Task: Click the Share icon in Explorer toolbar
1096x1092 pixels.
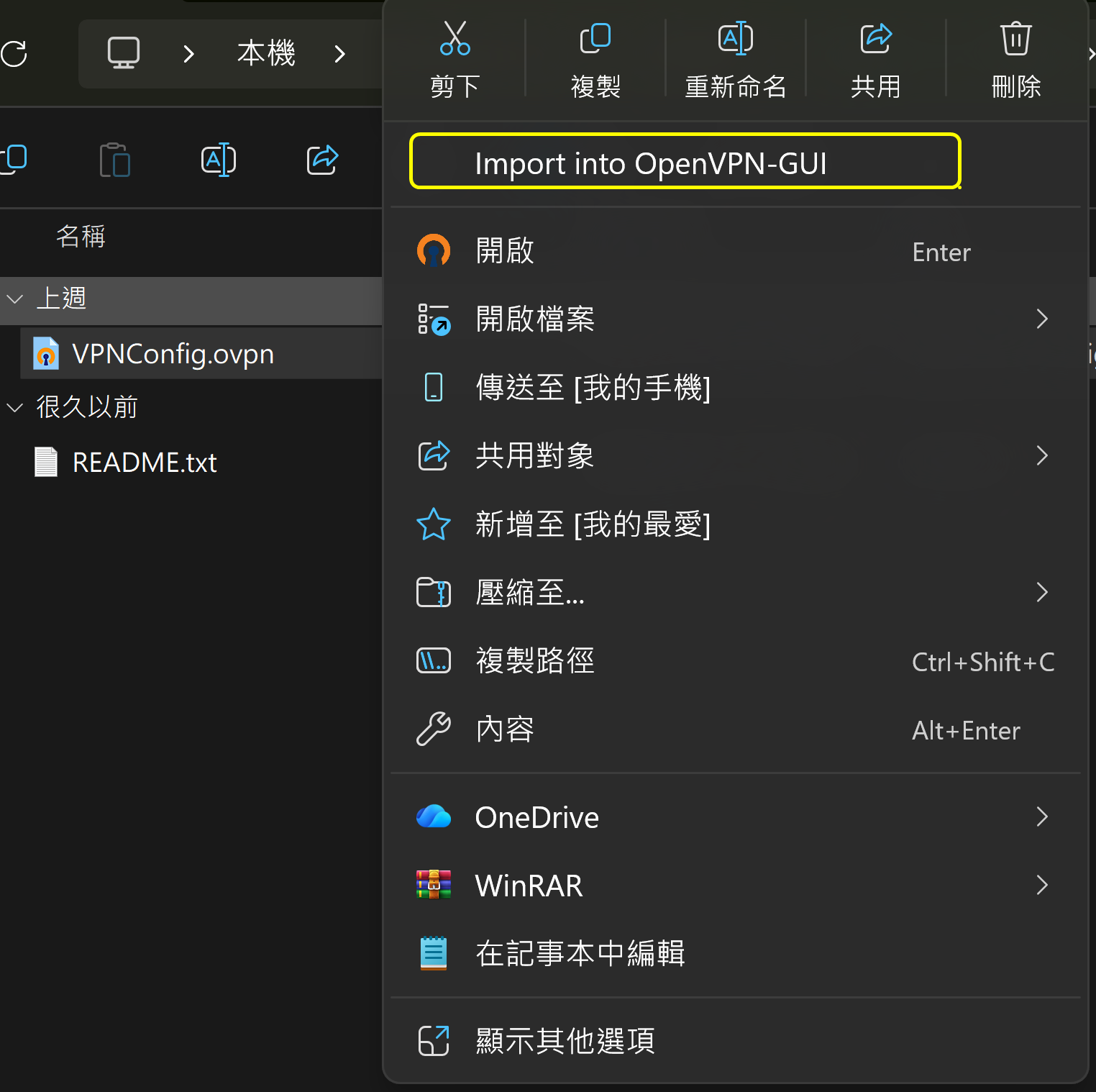Action: point(322,160)
